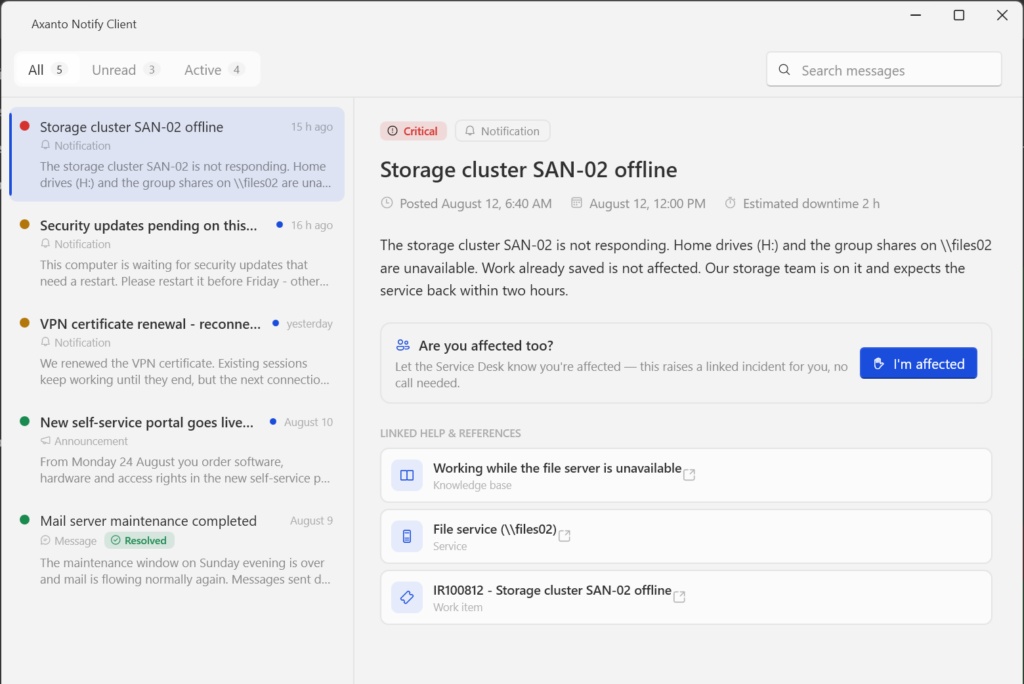Viewport: 1024px width, 684px height.
Task: Click blue unread dot on self-service portal message
Action: click(x=273, y=422)
